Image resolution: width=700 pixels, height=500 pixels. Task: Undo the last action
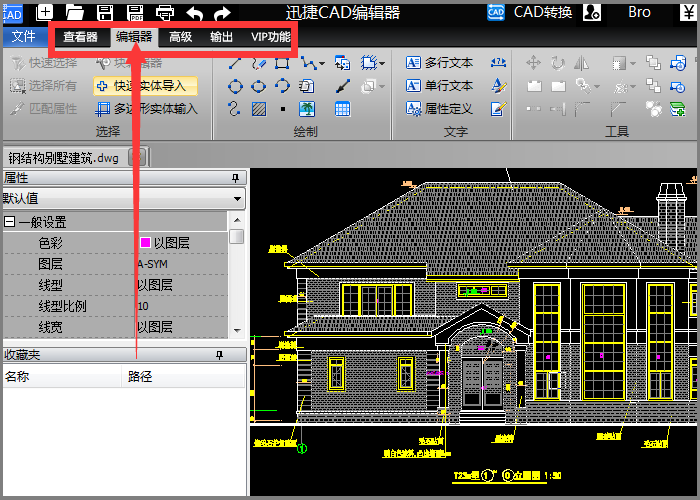click(195, 13)
